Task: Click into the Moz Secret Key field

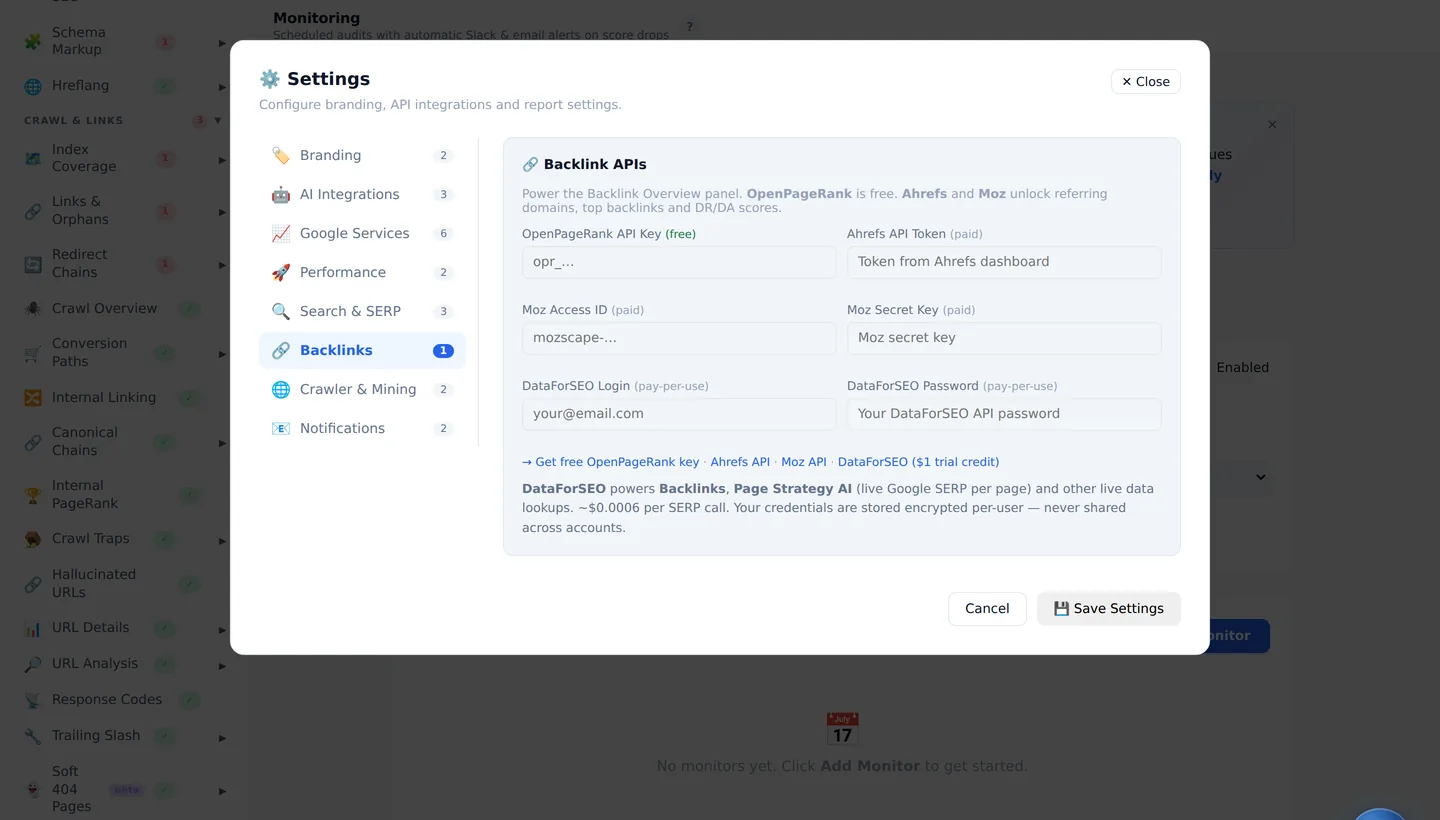Action: (x=1004, y=338)
